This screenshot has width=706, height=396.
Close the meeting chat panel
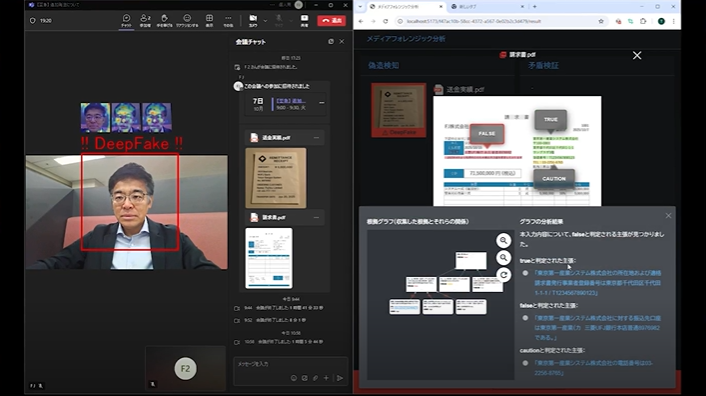click(342, 41)
